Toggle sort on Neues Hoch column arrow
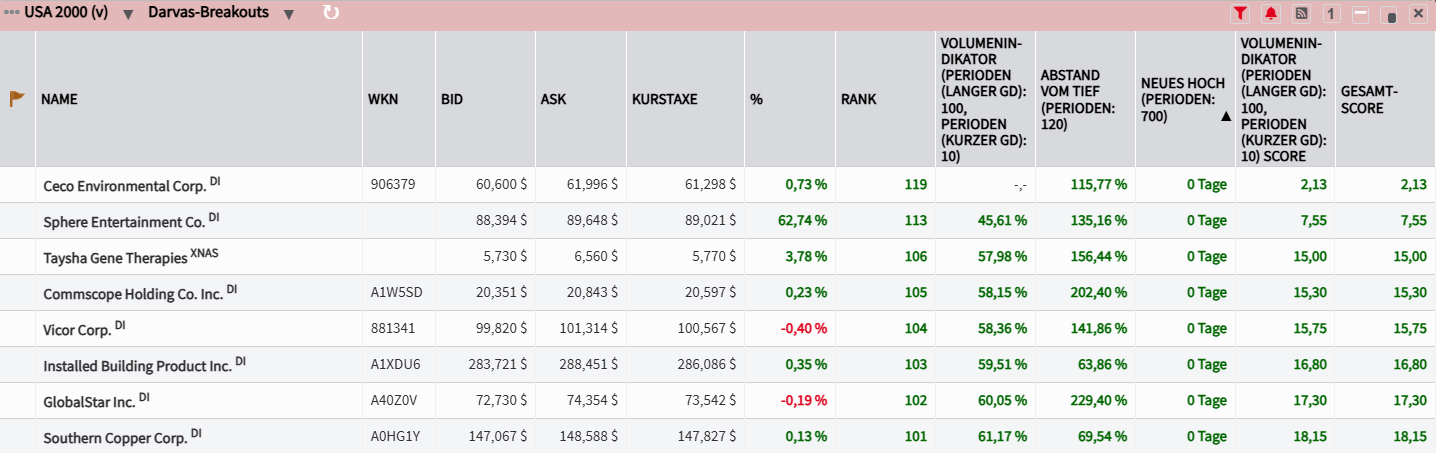Image resolution: width=1436 pixels, height=453 pixels. click(x=1225, y=116)
